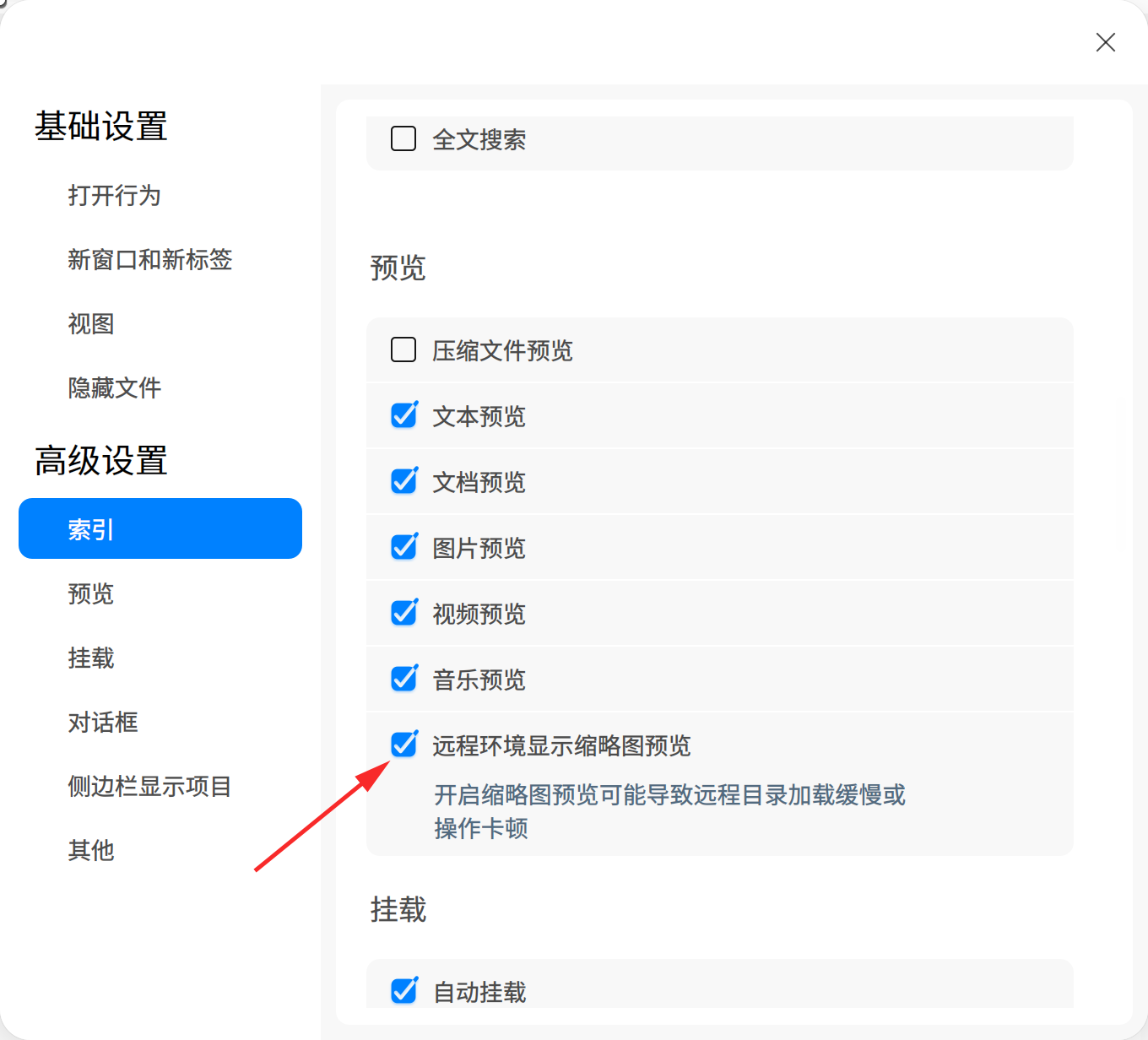Uncheck the 文档预览 option

click(403, 481)
